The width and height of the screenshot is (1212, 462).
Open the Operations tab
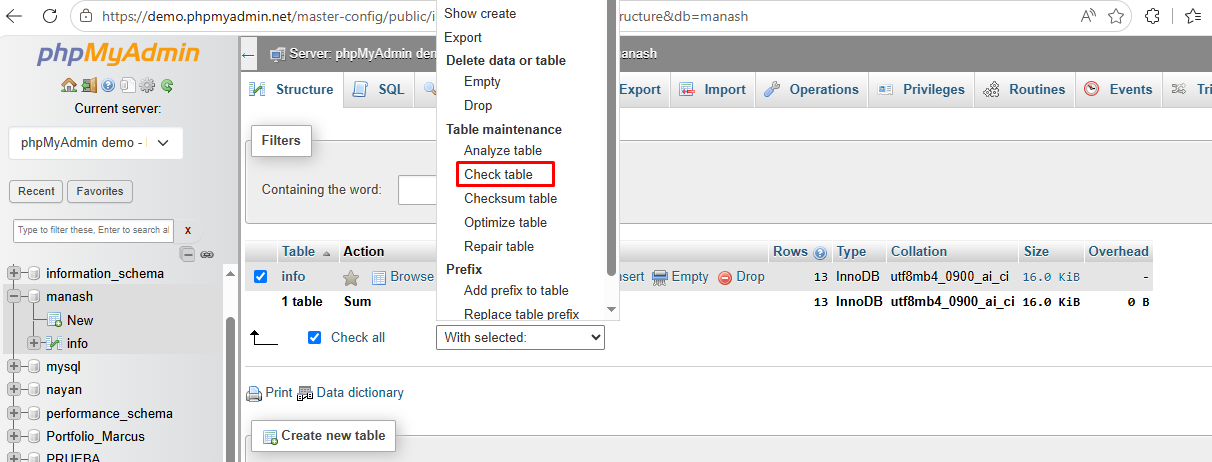point(812,89)
